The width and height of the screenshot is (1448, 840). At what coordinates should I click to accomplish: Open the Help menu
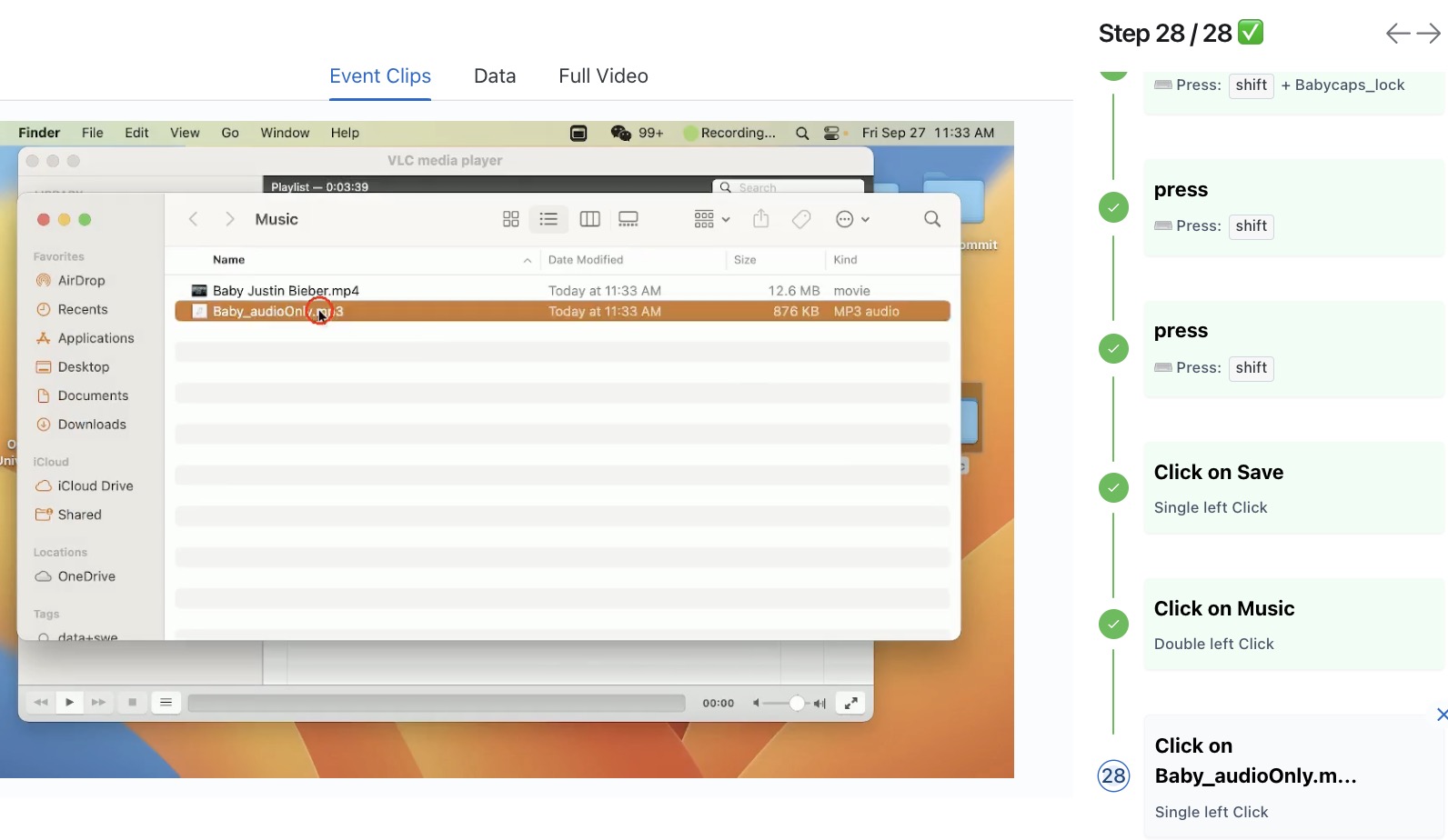coord(345,133)
